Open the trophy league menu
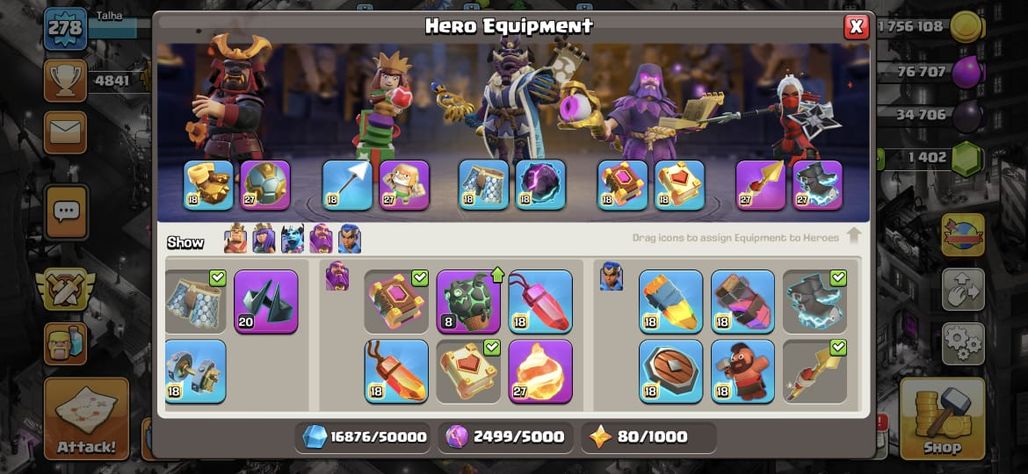1028x474 pixels. (x=66, y=81)
